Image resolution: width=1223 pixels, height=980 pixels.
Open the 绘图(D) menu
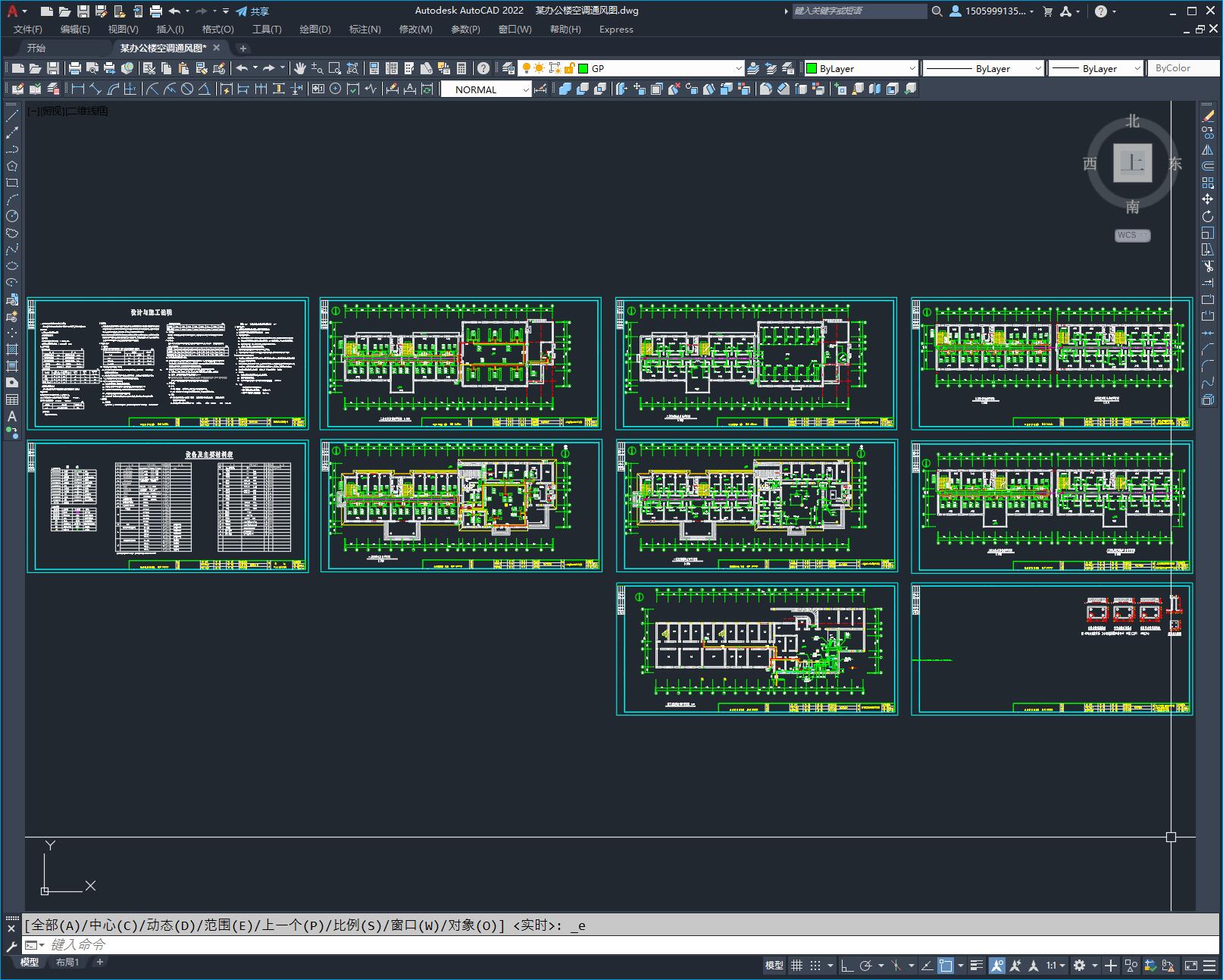pos(315,30)
